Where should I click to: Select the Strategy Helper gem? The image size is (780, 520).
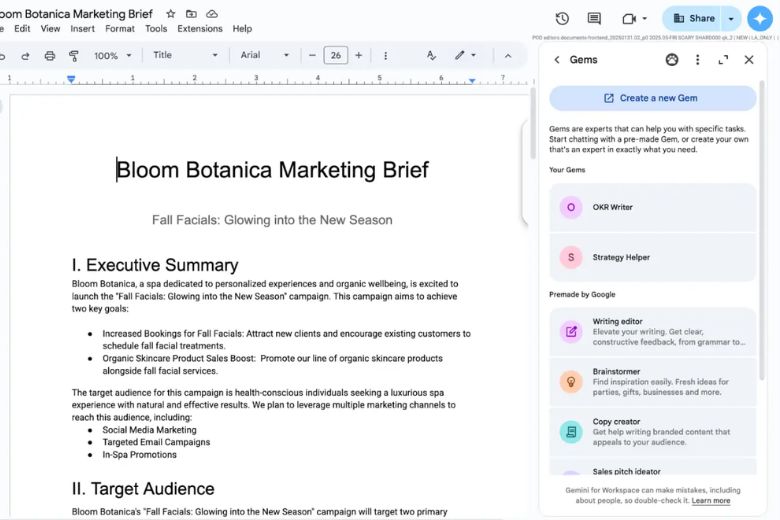click(x=653, y=257)
